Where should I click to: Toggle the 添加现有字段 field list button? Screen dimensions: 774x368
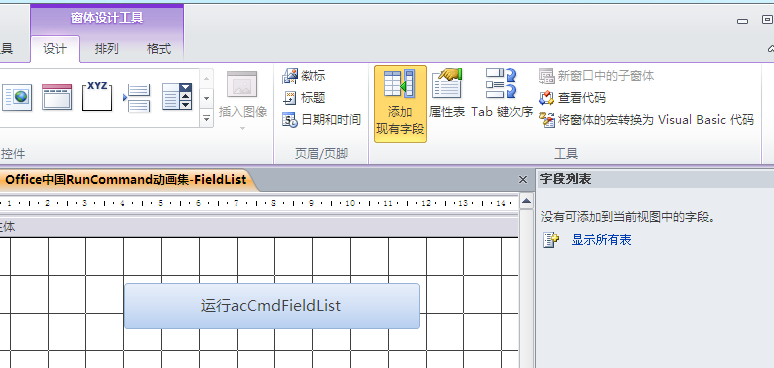click(x=400, y=104)
